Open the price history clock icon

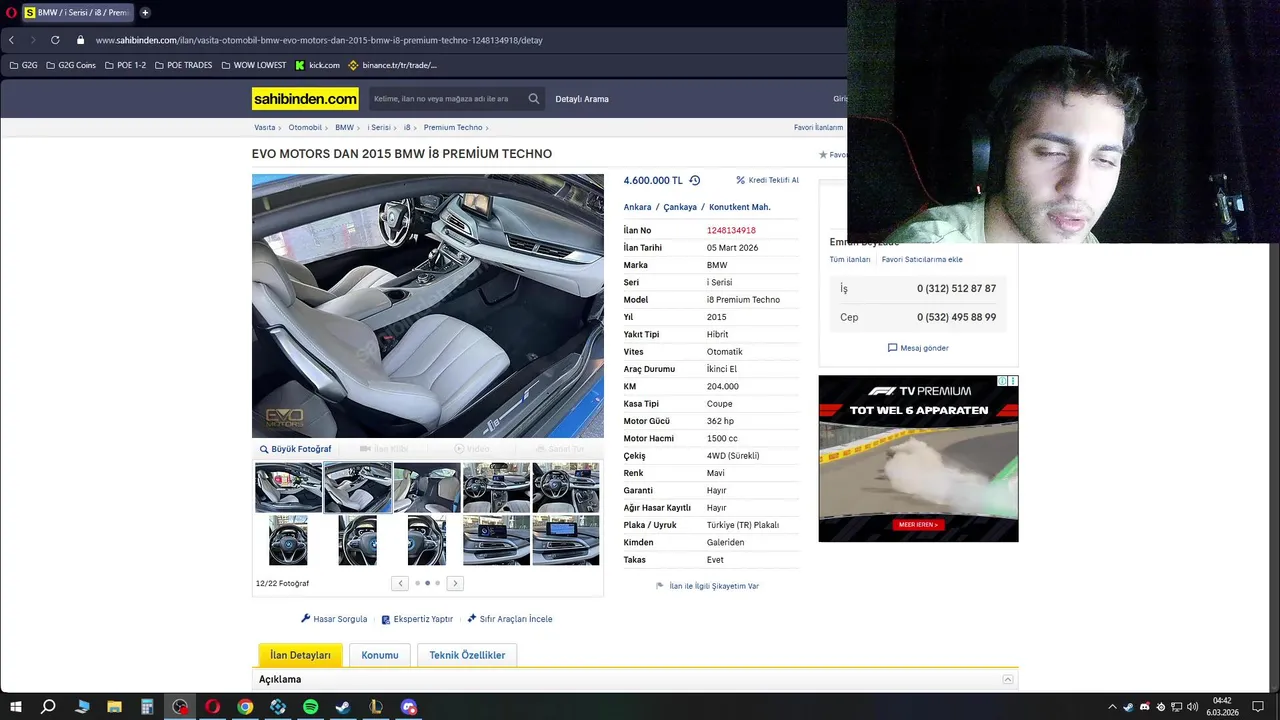pyautogui.click(x=695, y=180)
